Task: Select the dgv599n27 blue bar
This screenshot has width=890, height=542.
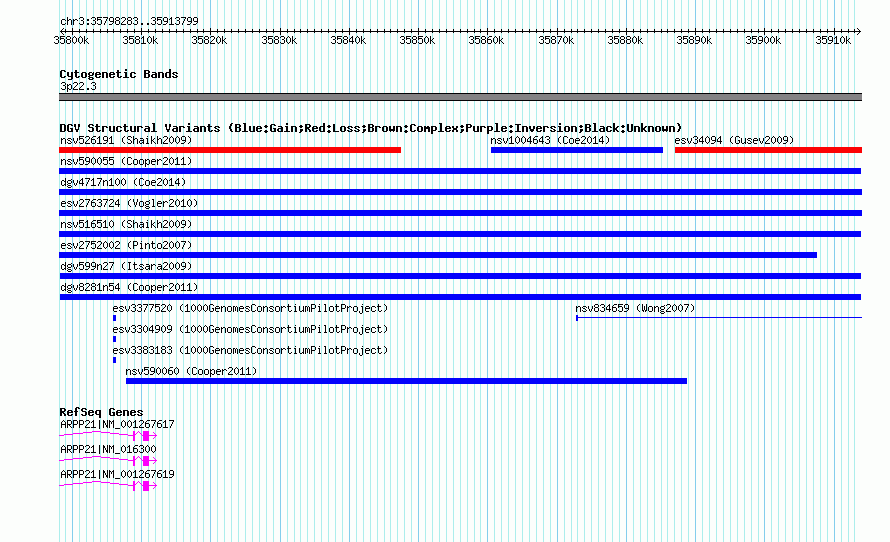Action: click(x=460, y=276)
